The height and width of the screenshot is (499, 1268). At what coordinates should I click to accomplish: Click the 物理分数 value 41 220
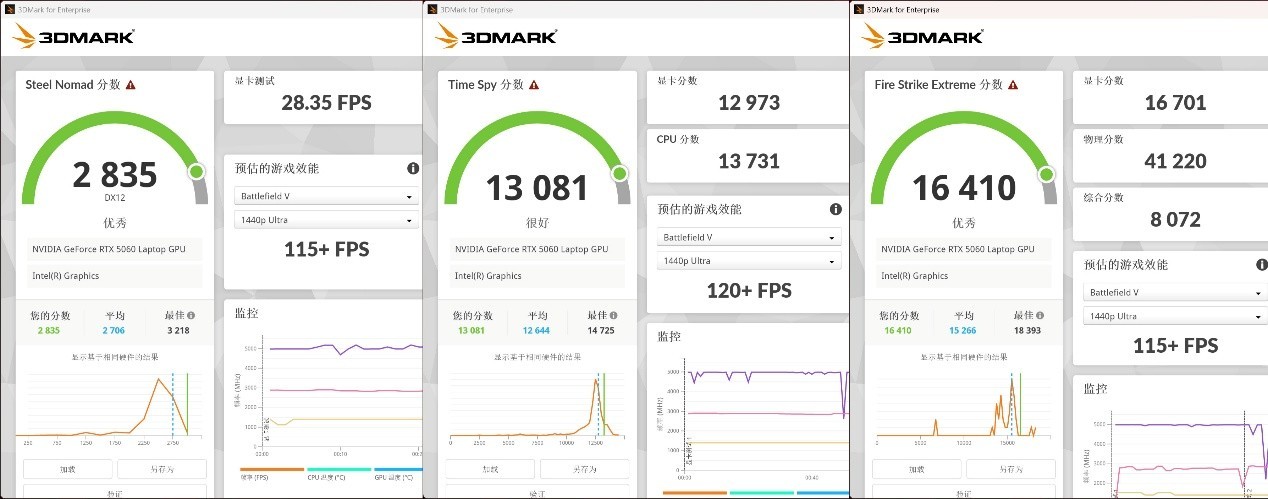point(1175,161)
